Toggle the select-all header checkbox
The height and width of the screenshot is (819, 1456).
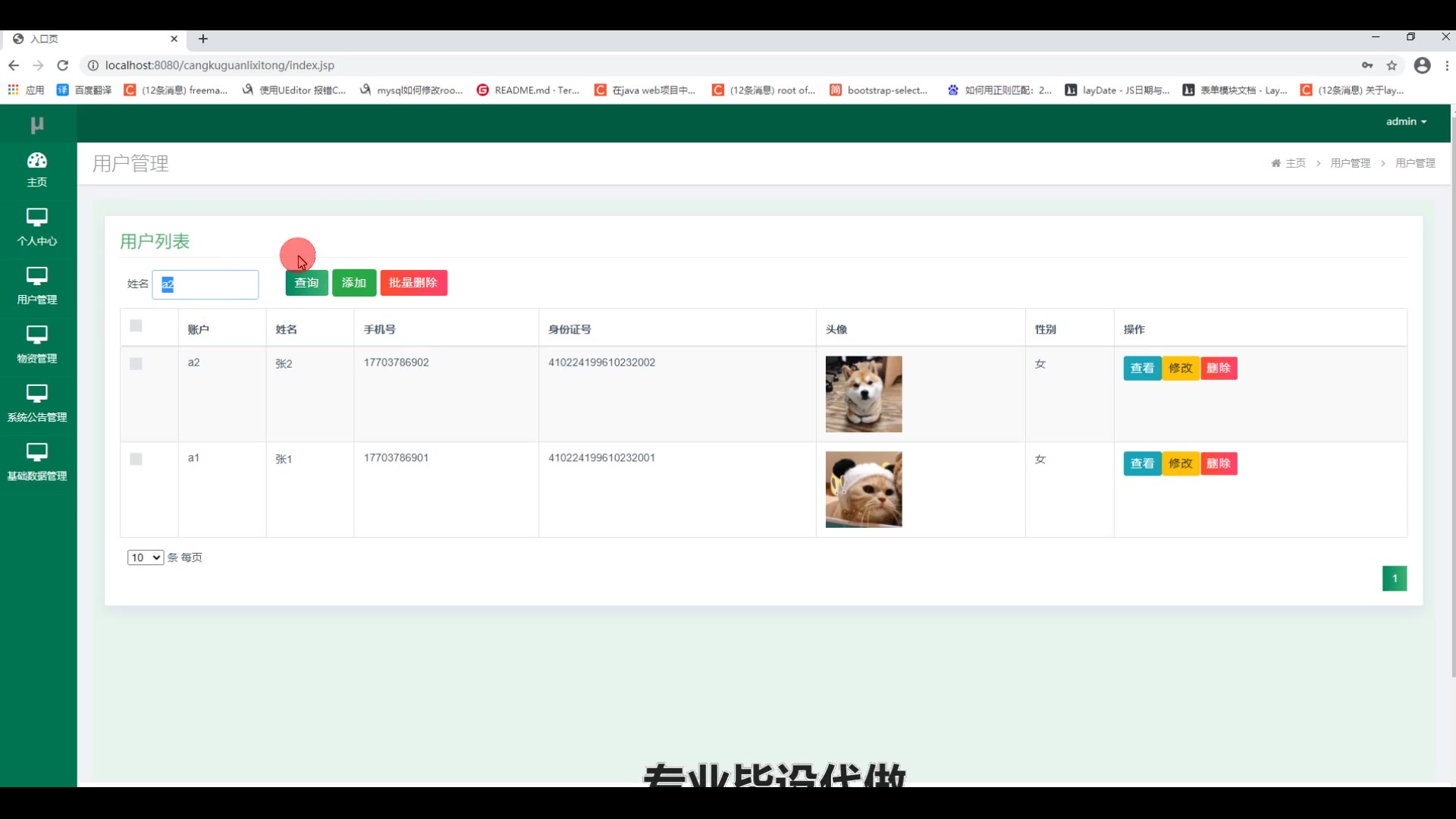pyautogui.click(x=136, y=326)
